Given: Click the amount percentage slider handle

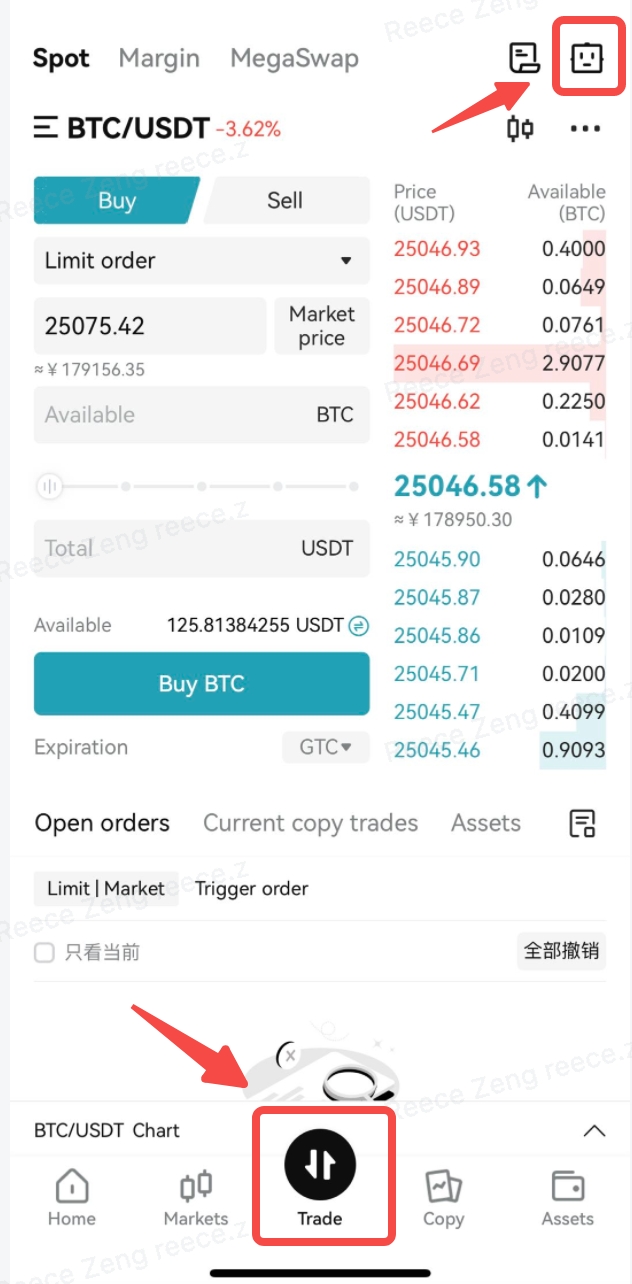Looking at the screenshot, I should pos(49,487).
